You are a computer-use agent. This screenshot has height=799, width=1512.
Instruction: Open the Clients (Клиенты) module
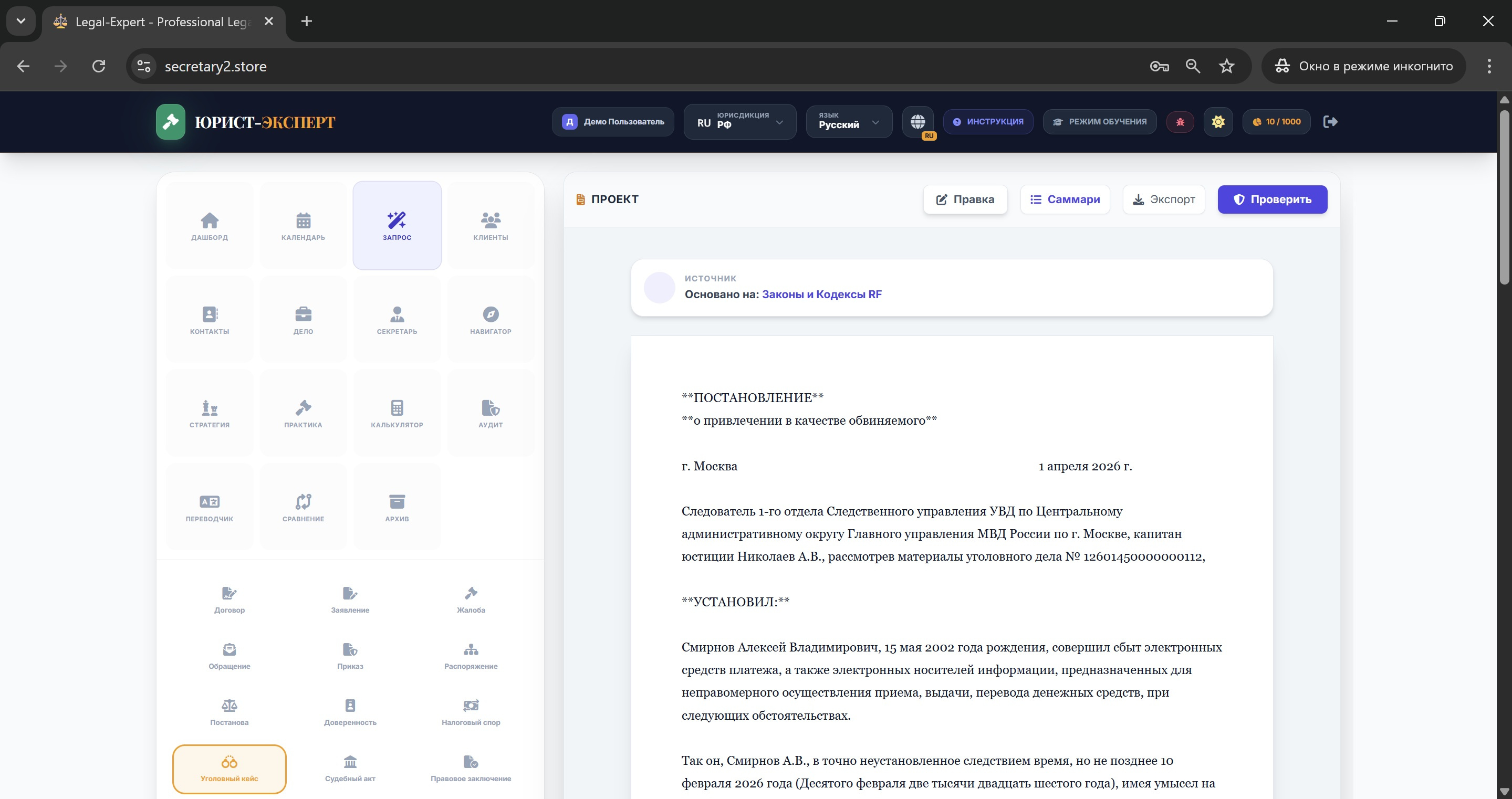point(490,226)
